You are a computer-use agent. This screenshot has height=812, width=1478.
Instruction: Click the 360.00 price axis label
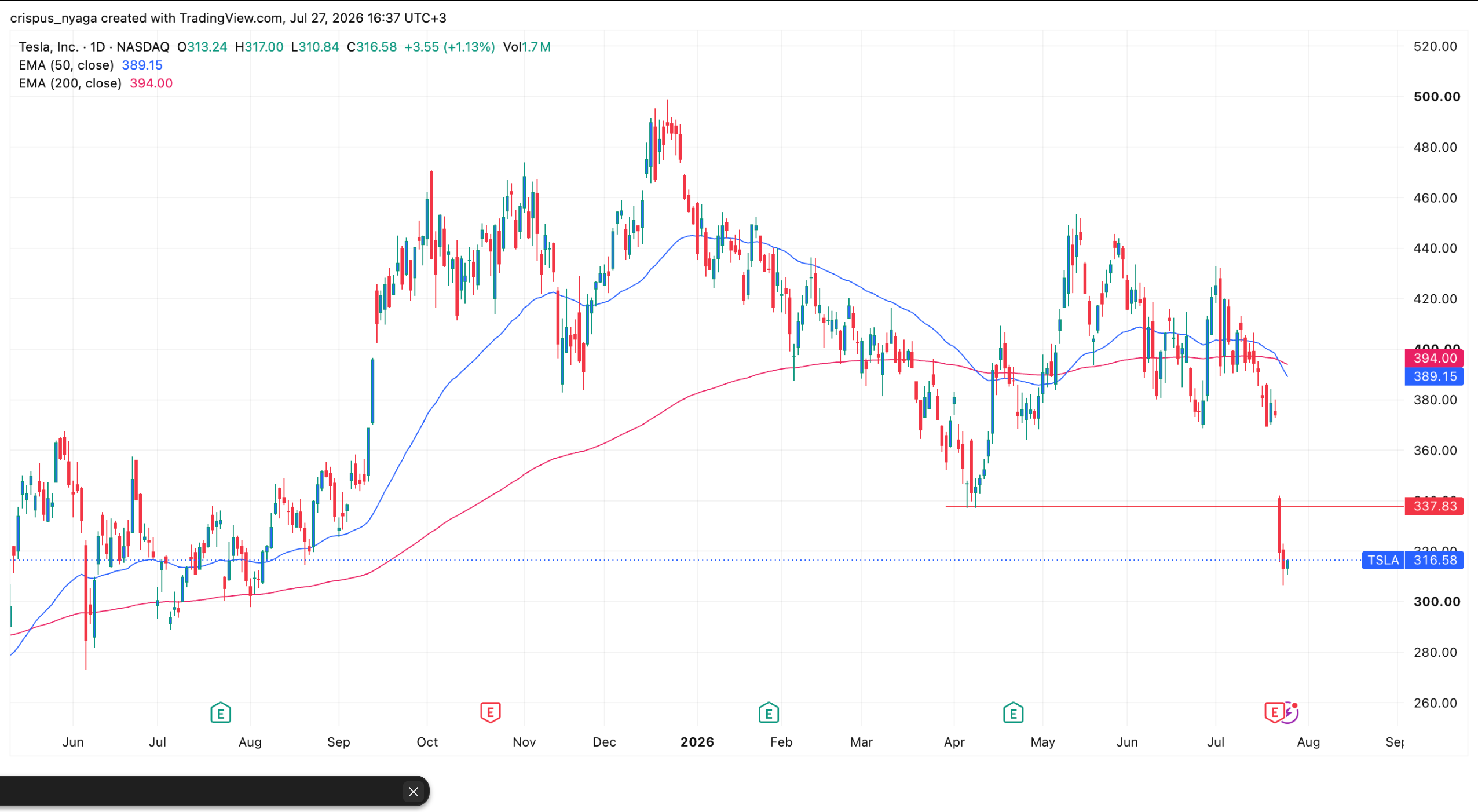pos(1435,451)
